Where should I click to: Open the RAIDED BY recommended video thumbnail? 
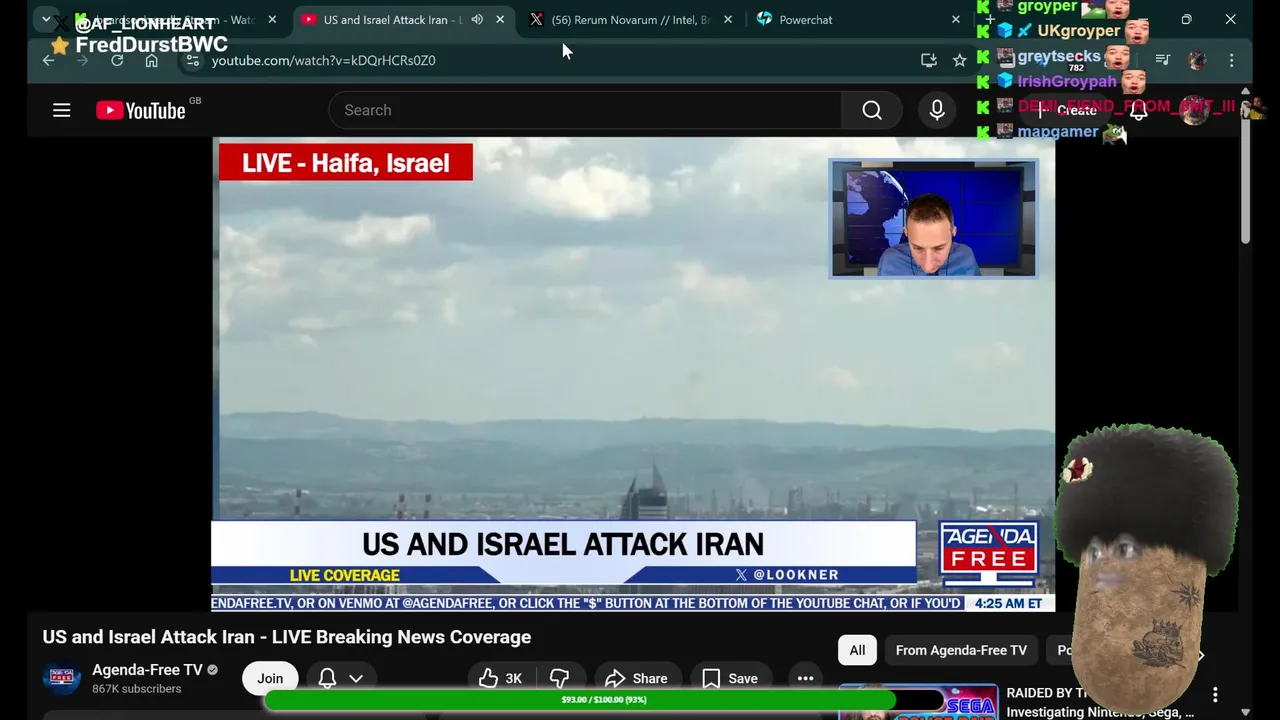pos(918,701)
